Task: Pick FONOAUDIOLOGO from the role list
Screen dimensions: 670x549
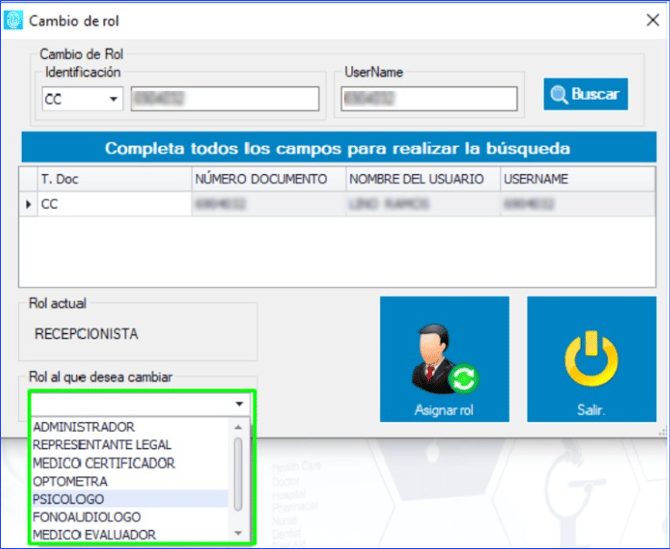Action: (87, 517)
